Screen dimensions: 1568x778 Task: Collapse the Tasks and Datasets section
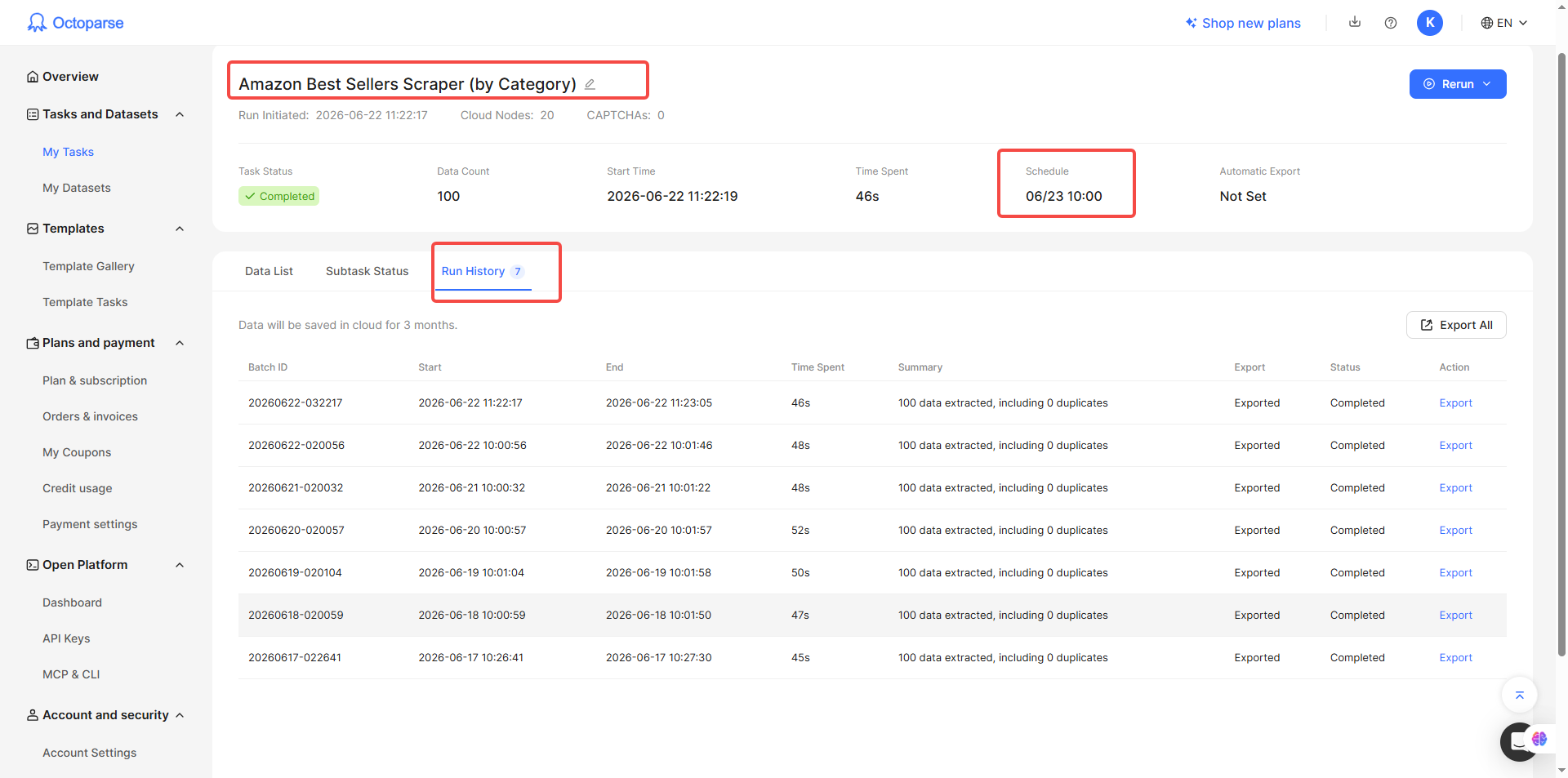coord(180,114)
